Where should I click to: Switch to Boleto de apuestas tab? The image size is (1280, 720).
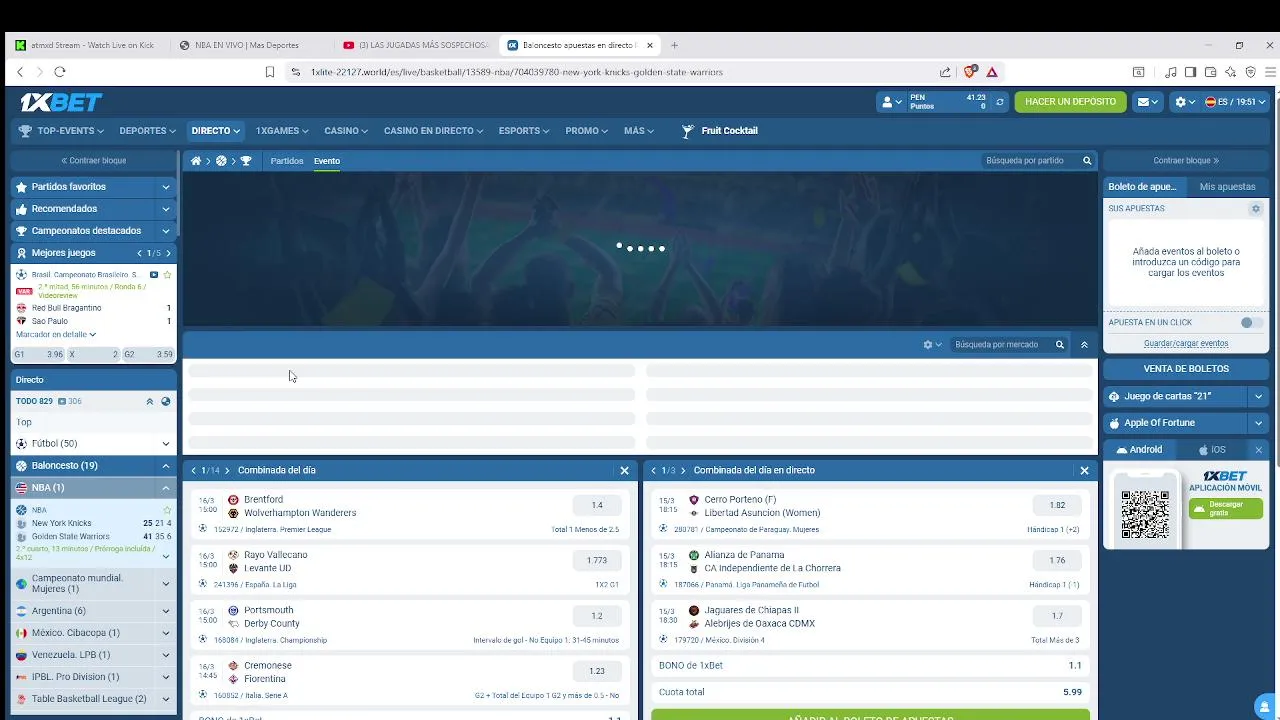click(x=1143, y=187)
